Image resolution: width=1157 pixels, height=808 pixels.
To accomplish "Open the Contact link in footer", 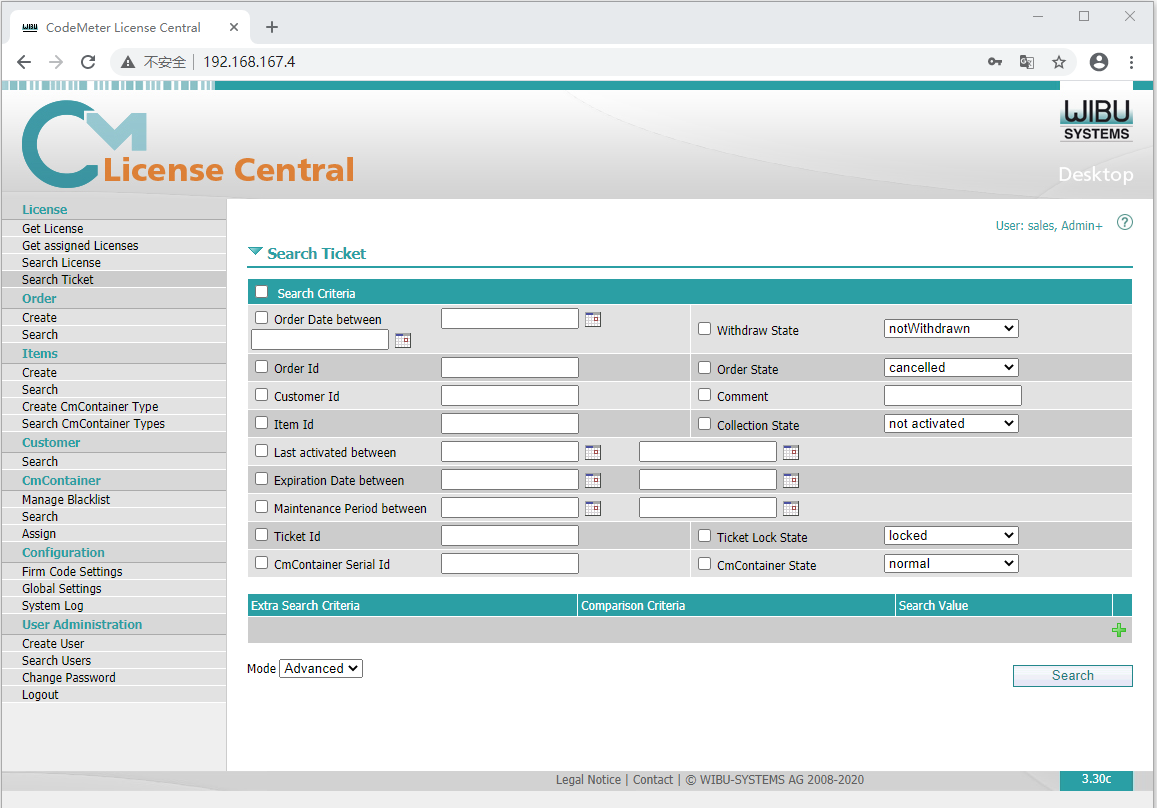I will [653, 780].
